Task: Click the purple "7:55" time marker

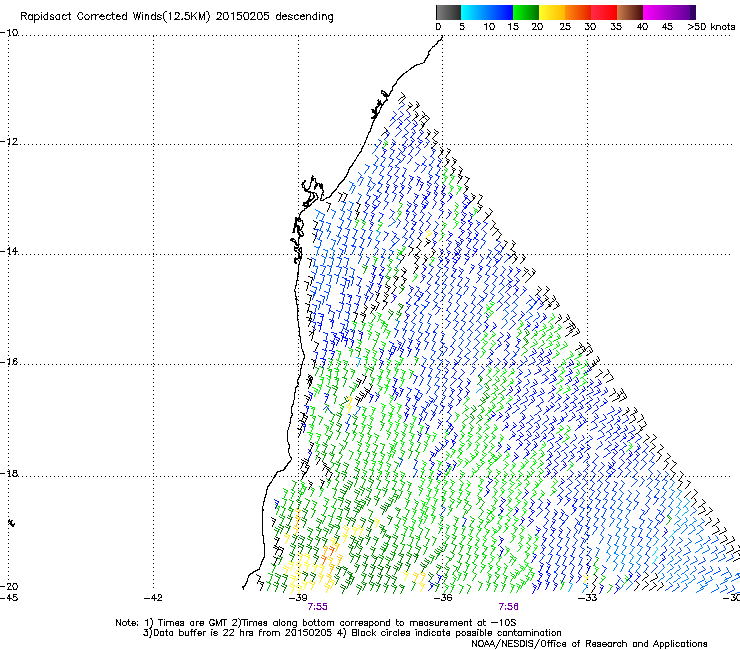Action: tap(317, 607)
